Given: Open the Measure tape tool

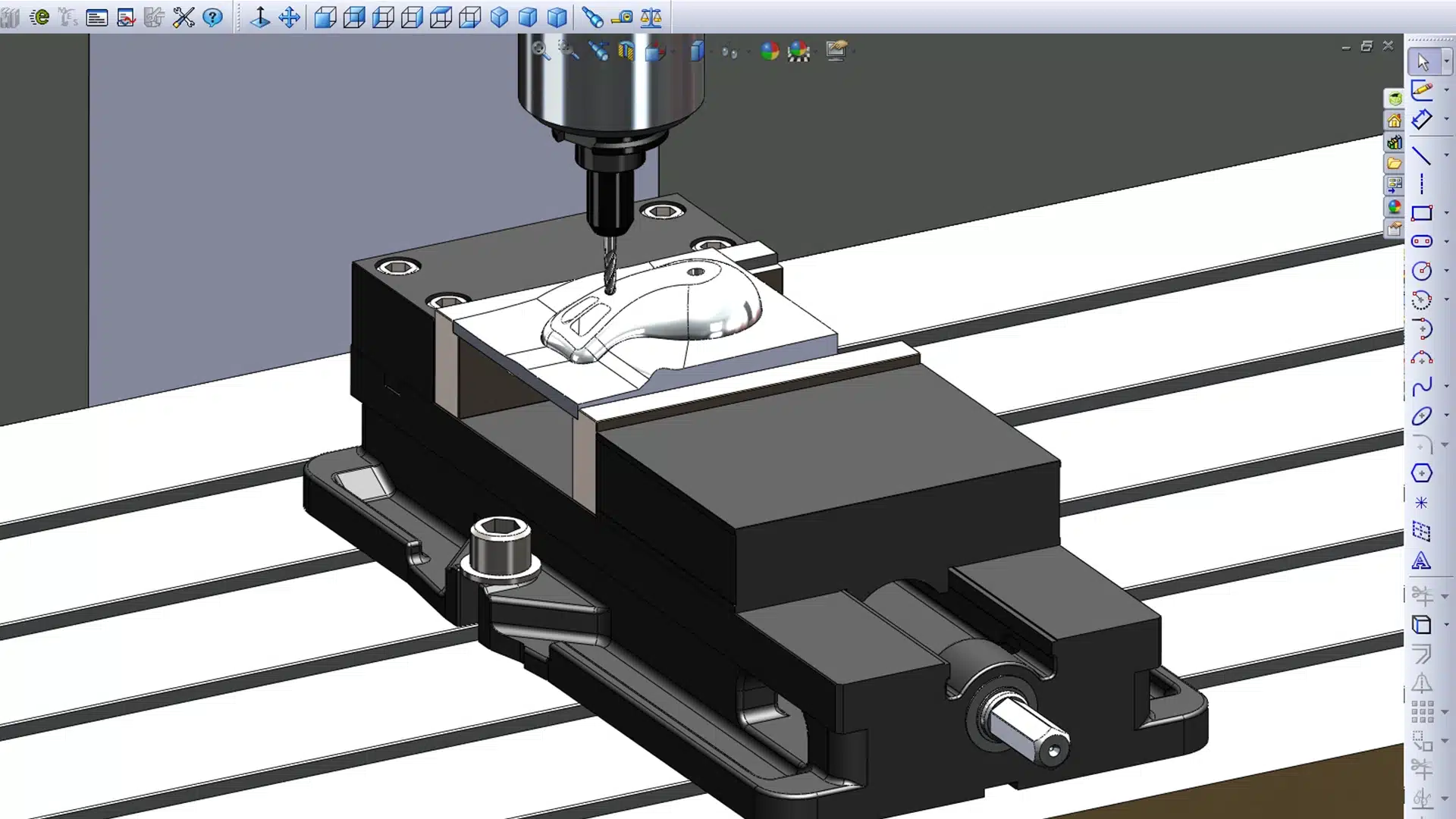Looking at the screenshot, I should point(622,17).
